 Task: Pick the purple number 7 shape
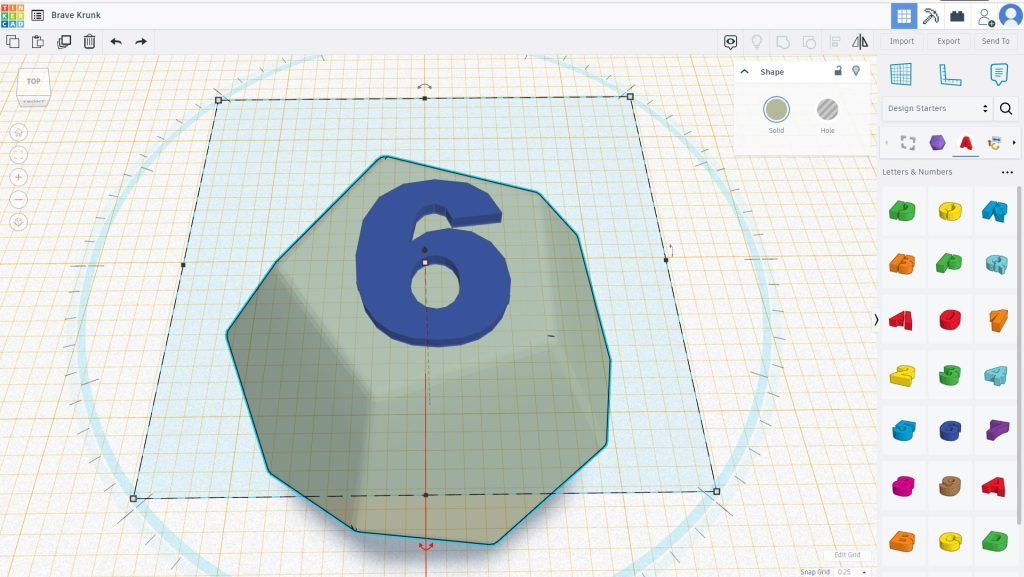click(997, 431)
